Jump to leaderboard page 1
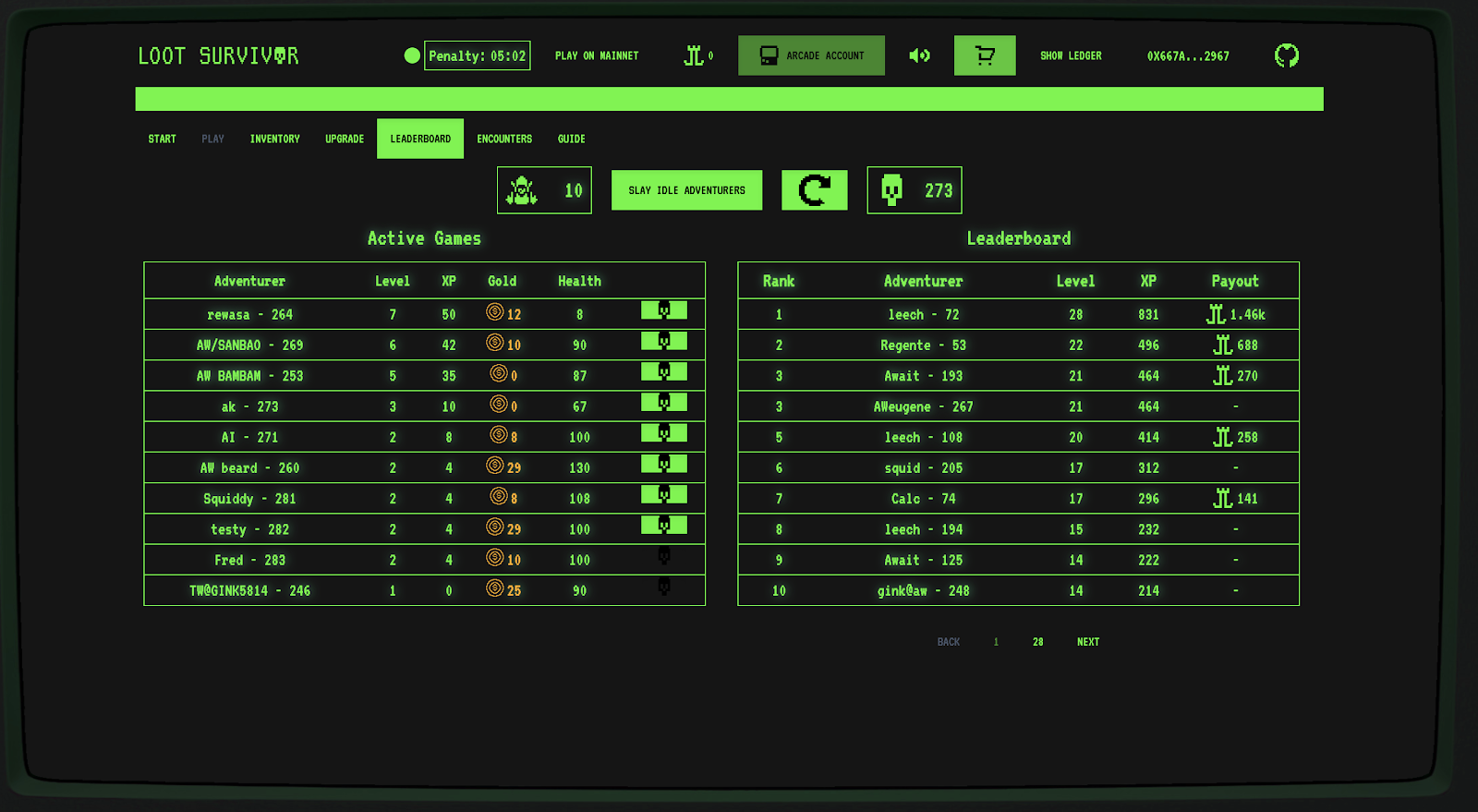 tap(996, 642)
